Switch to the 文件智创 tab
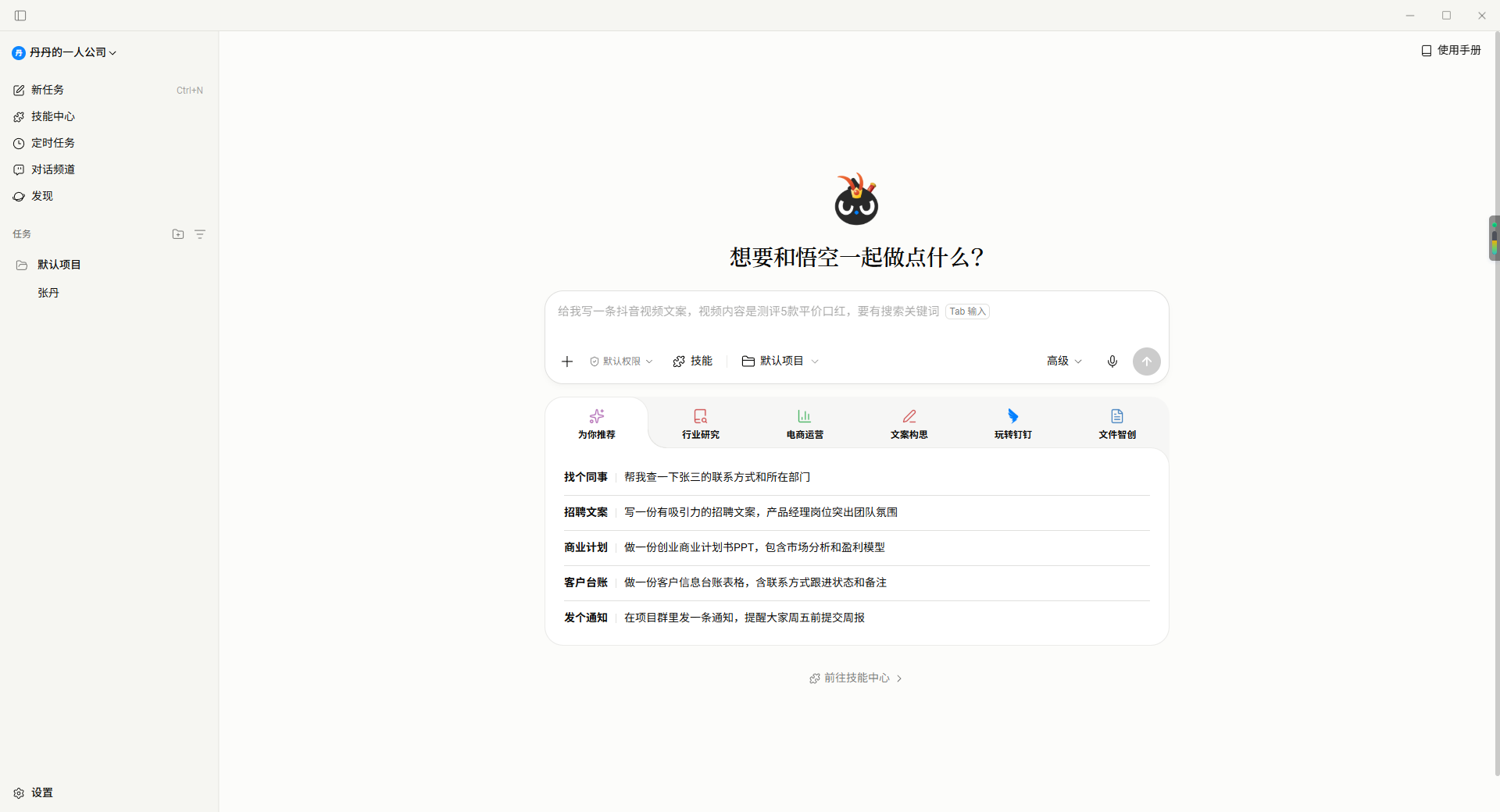 1117,424
